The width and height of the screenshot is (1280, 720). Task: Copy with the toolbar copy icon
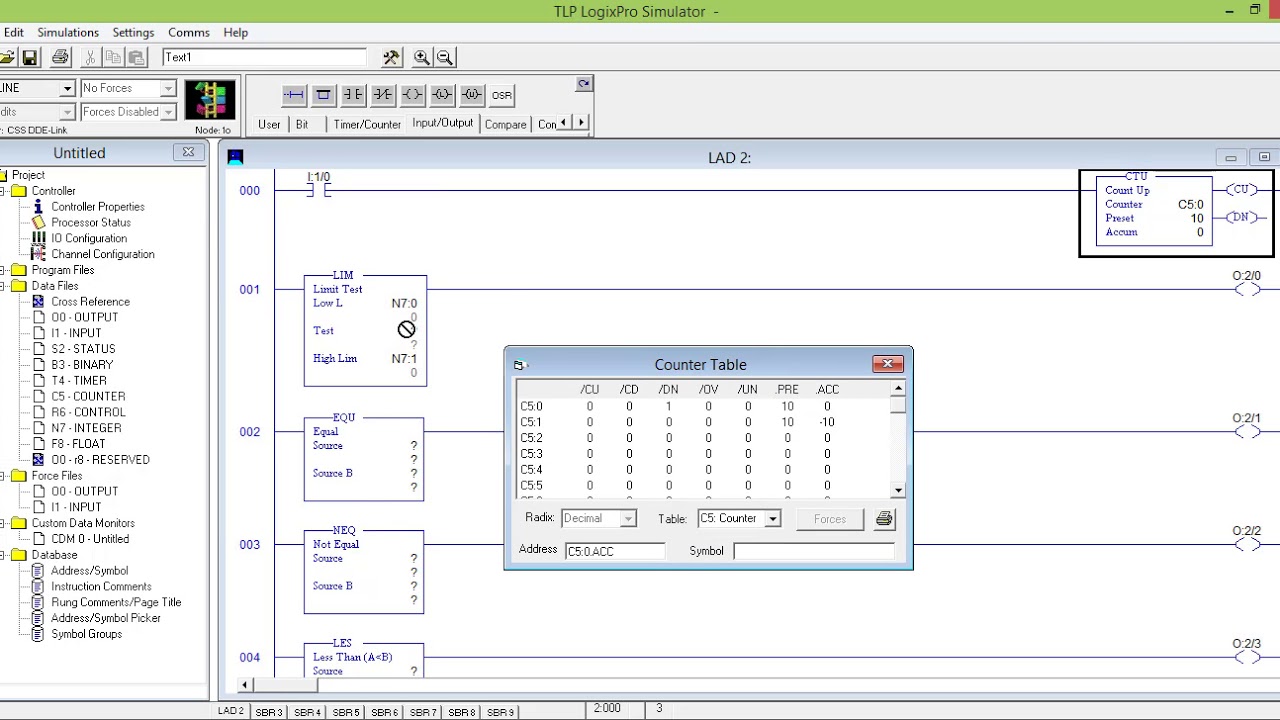point(113,57)
